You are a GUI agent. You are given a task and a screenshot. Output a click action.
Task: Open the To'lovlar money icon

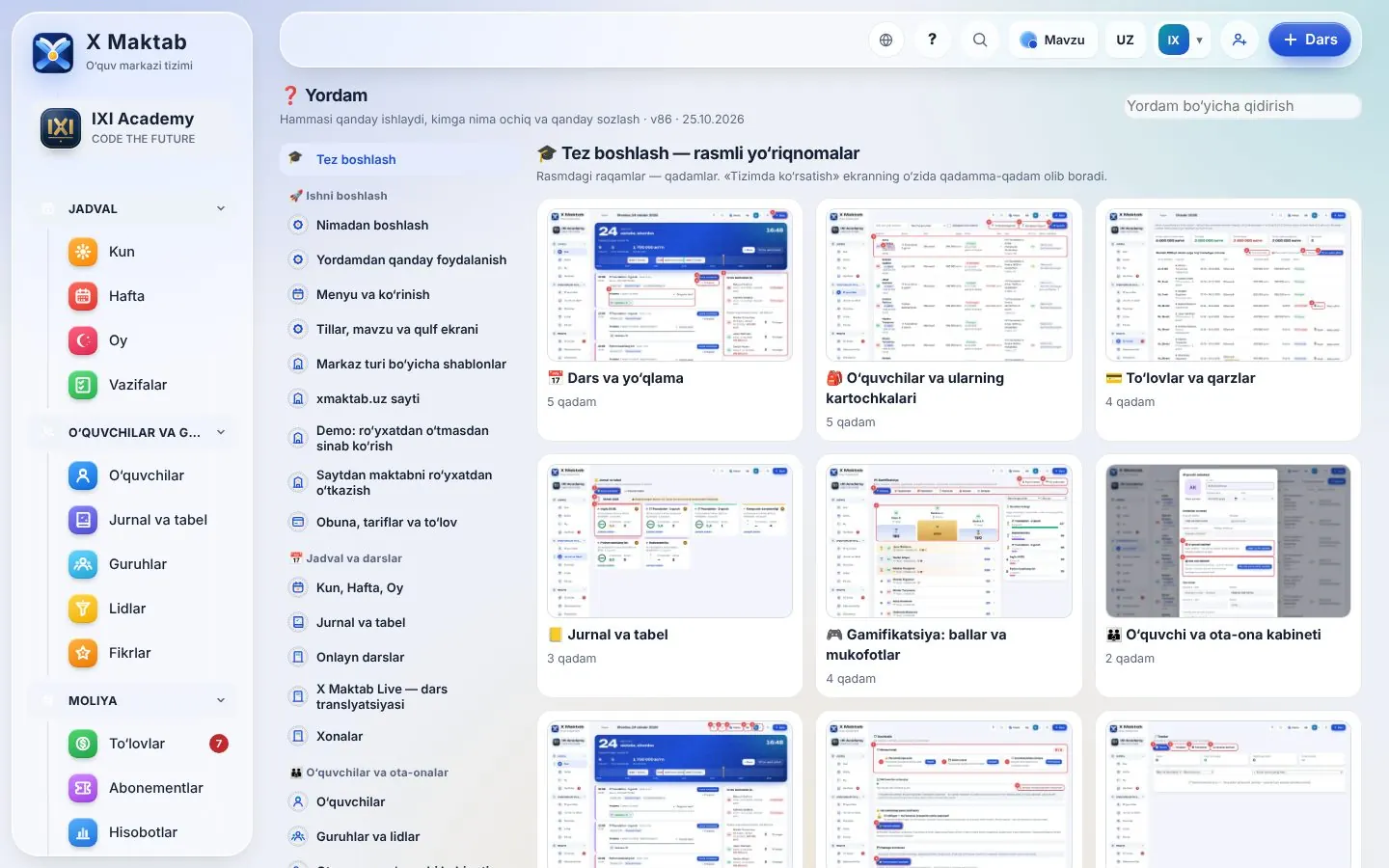click(x=83, y=744)
